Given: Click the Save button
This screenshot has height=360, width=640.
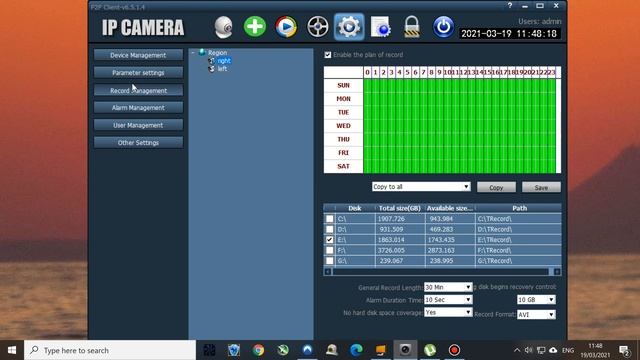Looking at the screenshot, I should click(541, 187).
